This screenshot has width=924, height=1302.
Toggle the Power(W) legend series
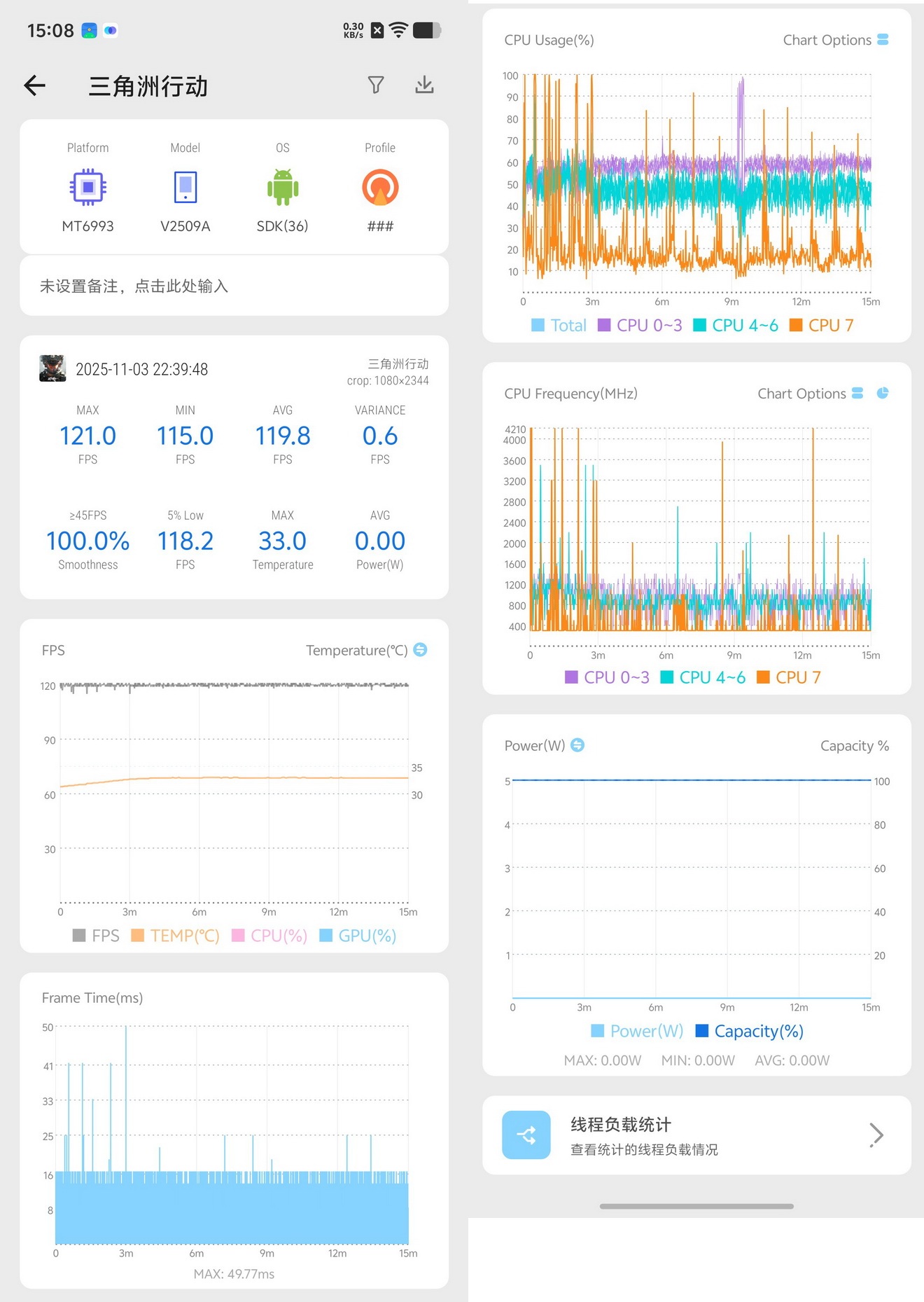coord(637,1031)
